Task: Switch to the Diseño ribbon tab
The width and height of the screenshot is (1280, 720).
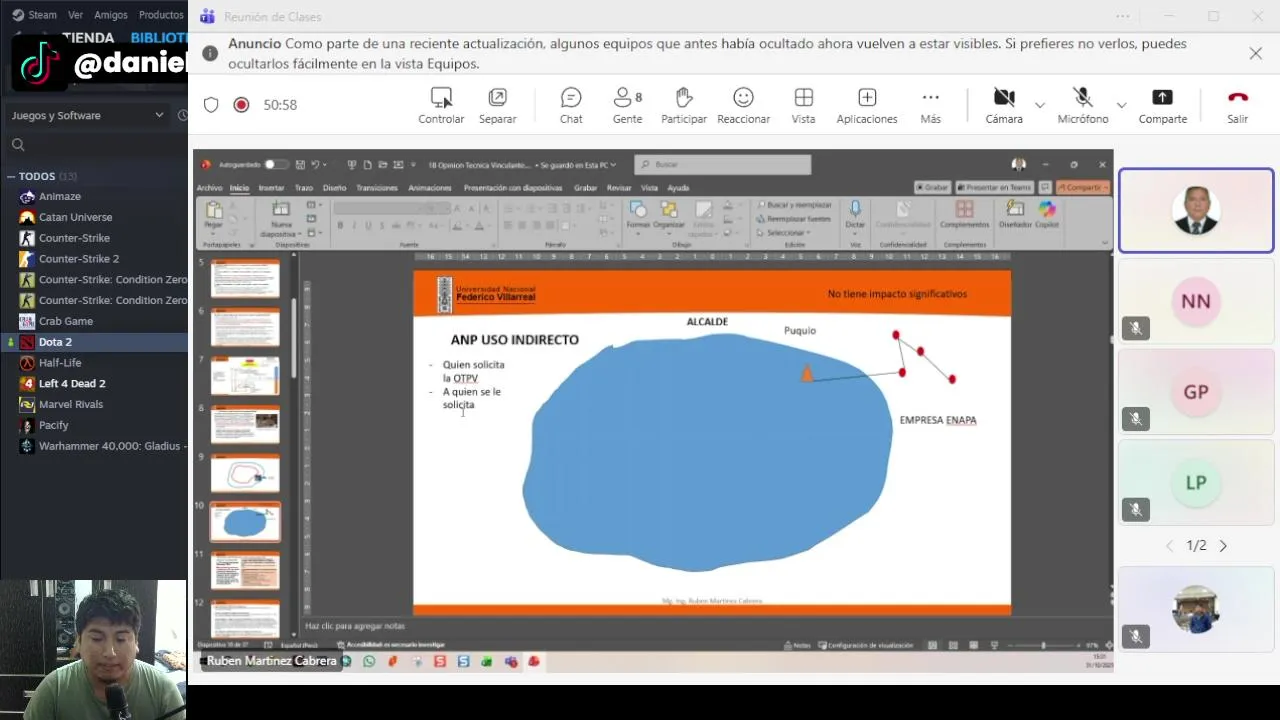Action: point(334,188)
